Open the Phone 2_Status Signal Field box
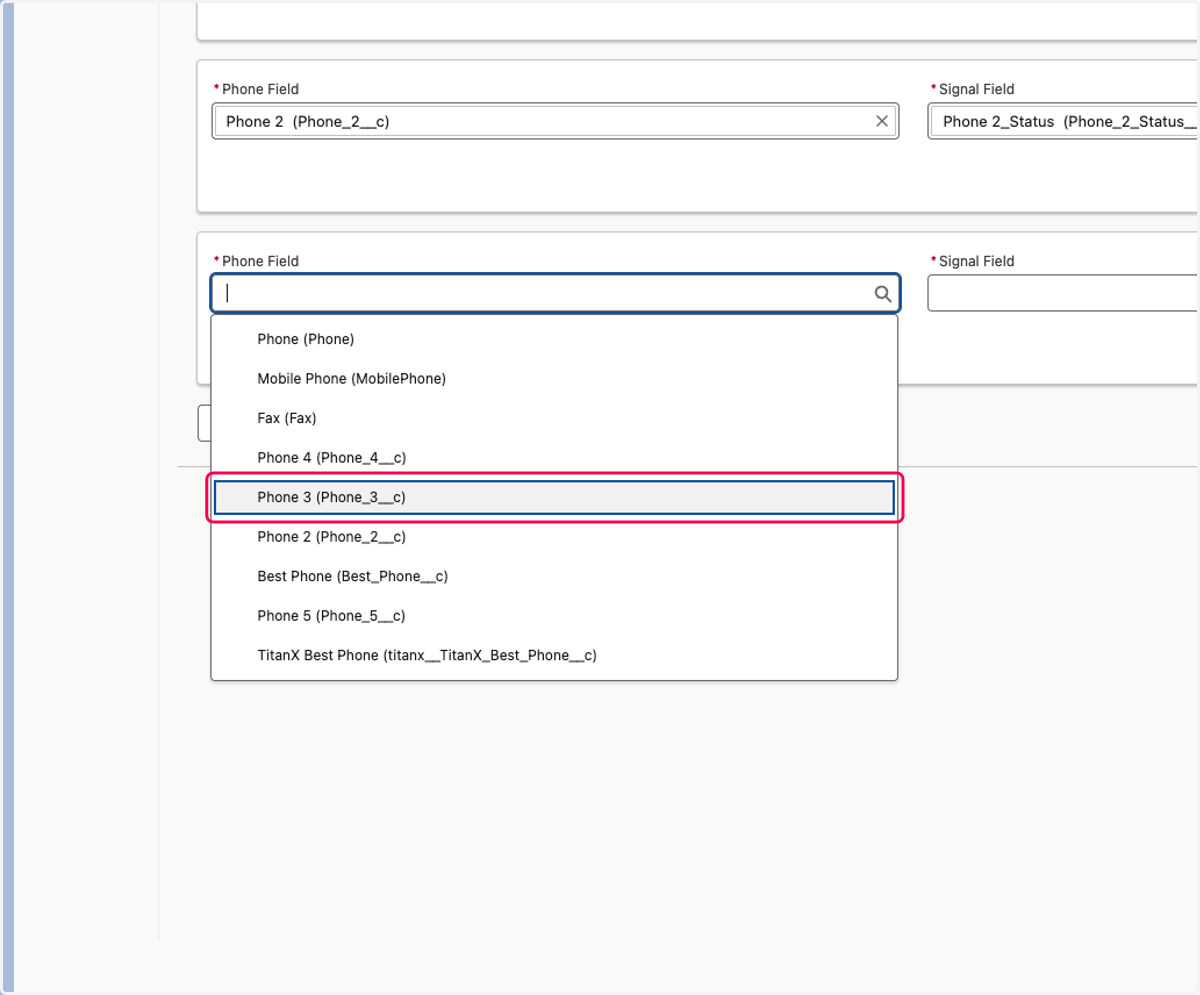The image size is (1200, 995). click(1063, 121)
